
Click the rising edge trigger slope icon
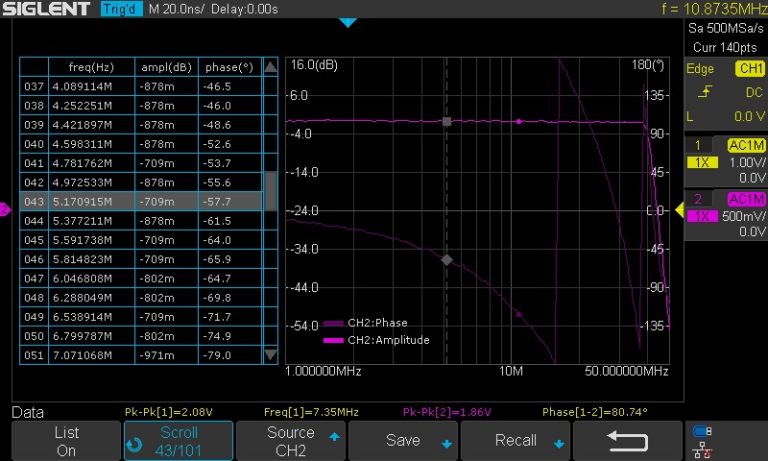(706, 92)
